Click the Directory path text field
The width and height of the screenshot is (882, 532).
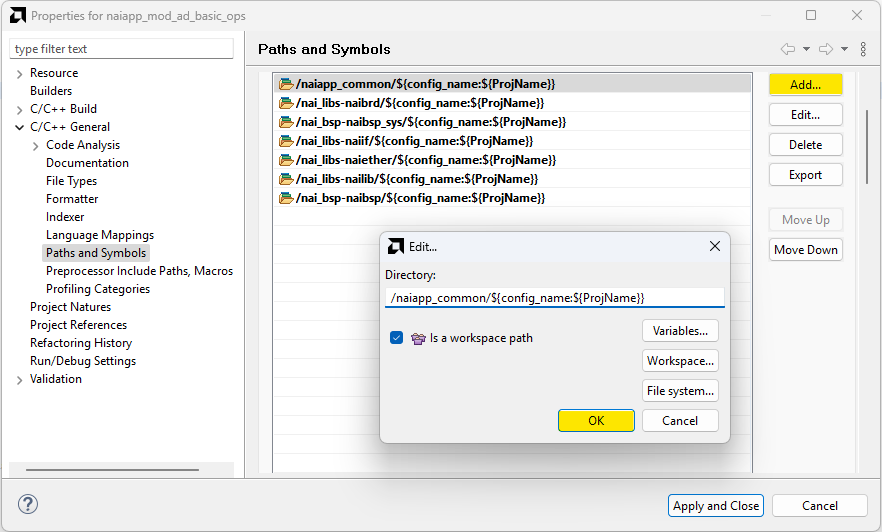click(x=554, y=298)
